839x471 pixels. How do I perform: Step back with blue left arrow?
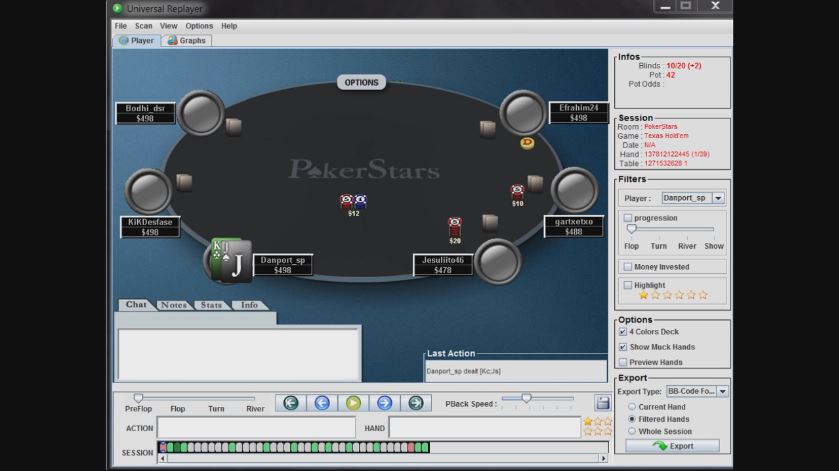322,403
